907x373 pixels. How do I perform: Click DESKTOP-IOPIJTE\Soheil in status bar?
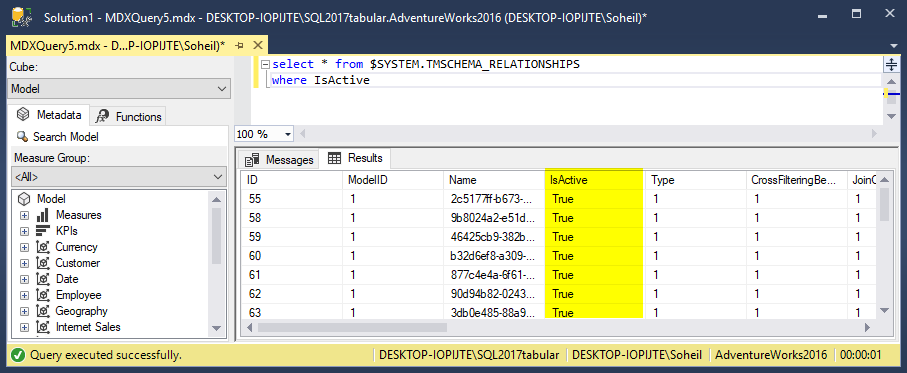tap(637, 354)
